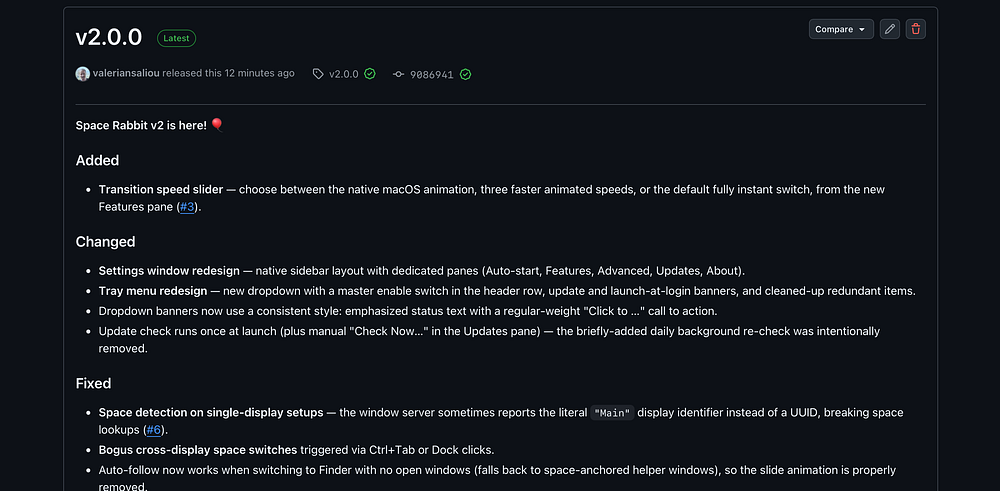This screenshot has width=1000, height=491.
Task: Click the verified checkmark after commit 9086941
Action: (466, 75)
